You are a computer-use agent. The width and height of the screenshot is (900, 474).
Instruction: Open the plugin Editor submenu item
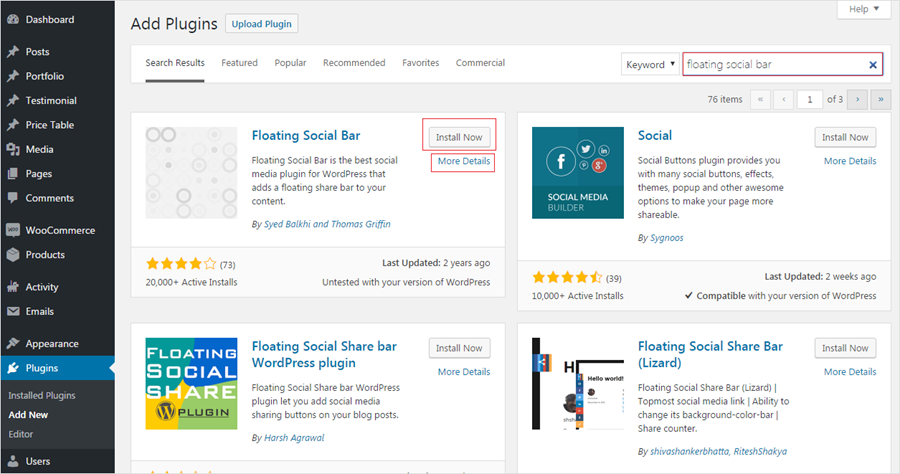pyautogui.click(x=21, y=434)
